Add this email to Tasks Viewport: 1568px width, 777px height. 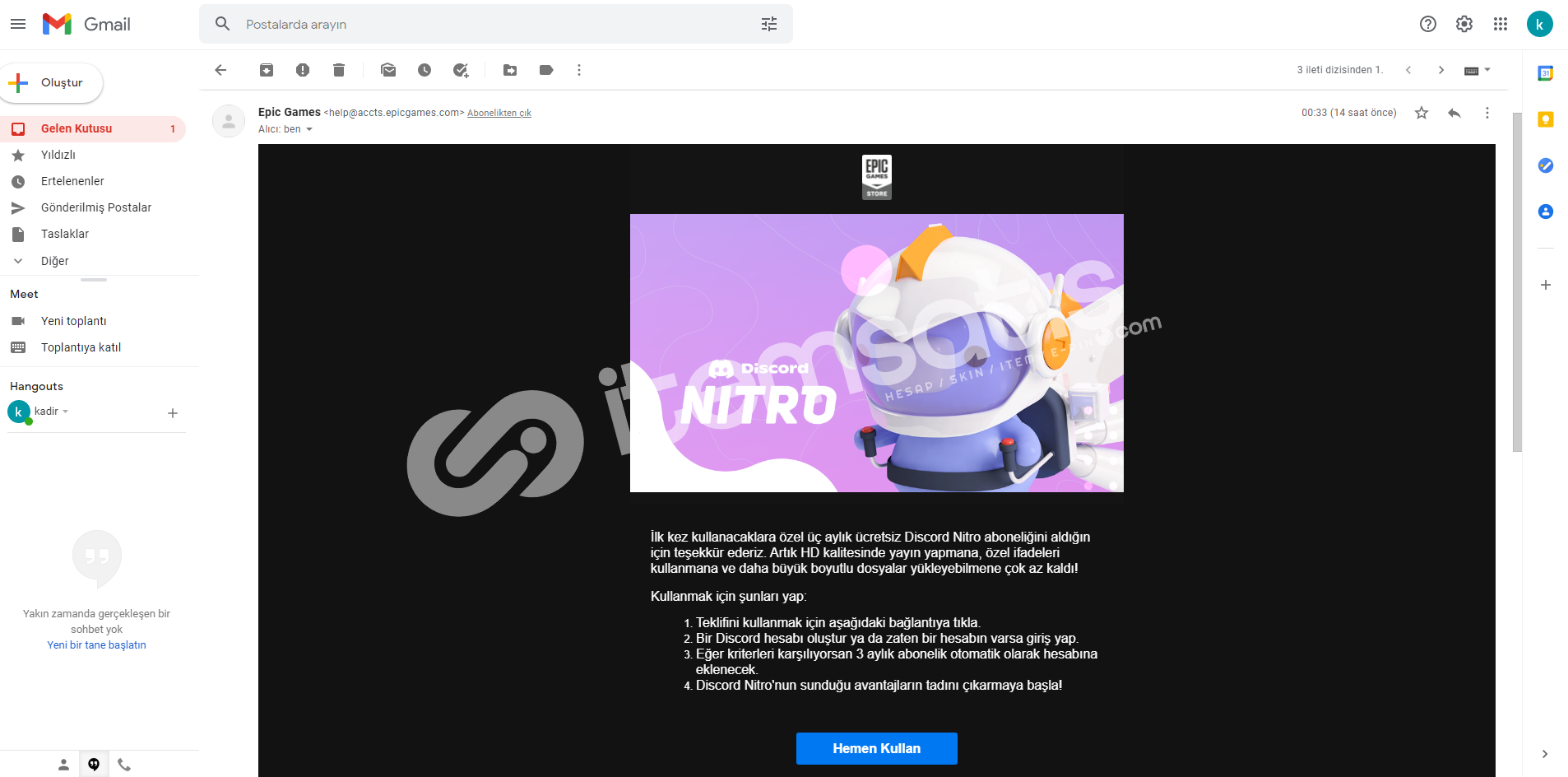coord(461,70)
